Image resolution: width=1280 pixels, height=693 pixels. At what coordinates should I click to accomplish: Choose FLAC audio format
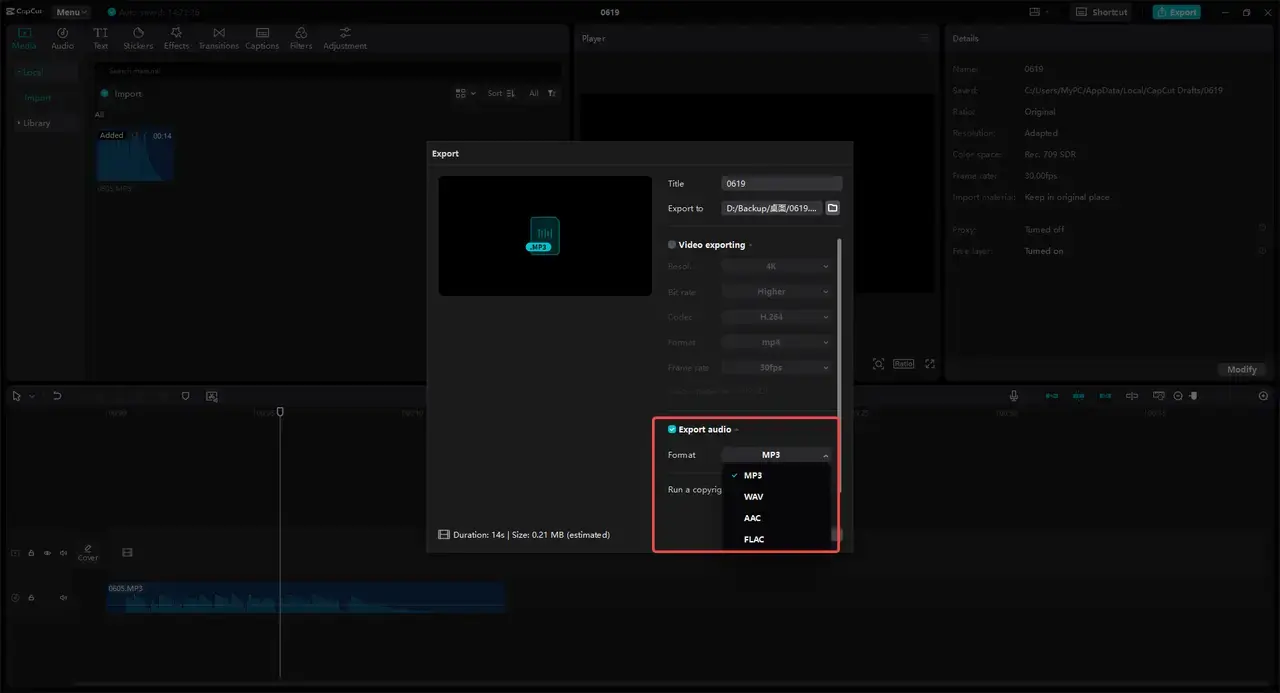tap(777, 539)
